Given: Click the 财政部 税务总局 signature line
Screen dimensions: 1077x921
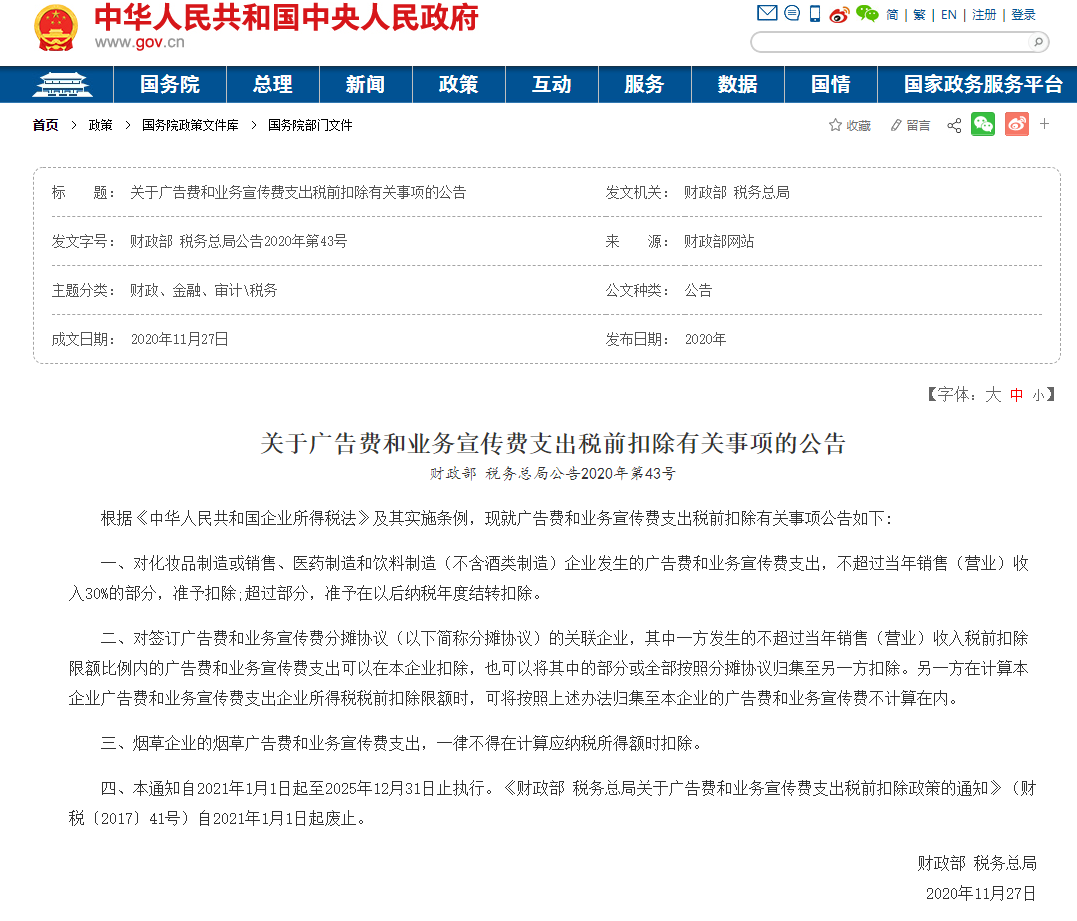Looking at the screenshot, I should (977, 863).
